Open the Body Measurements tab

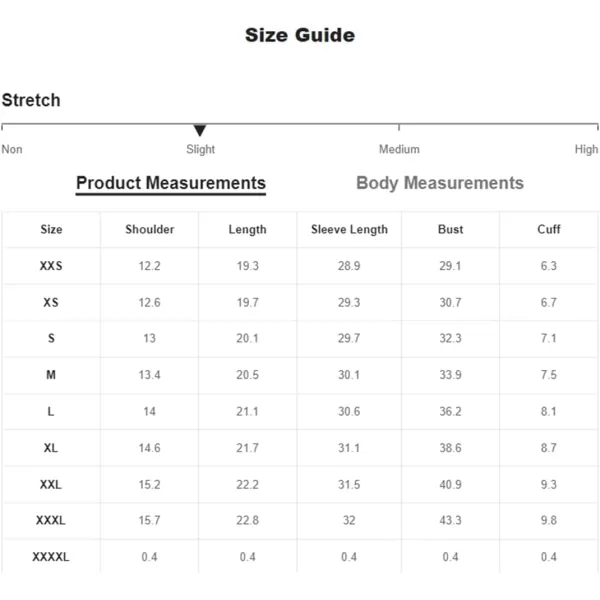pos(440,183)
